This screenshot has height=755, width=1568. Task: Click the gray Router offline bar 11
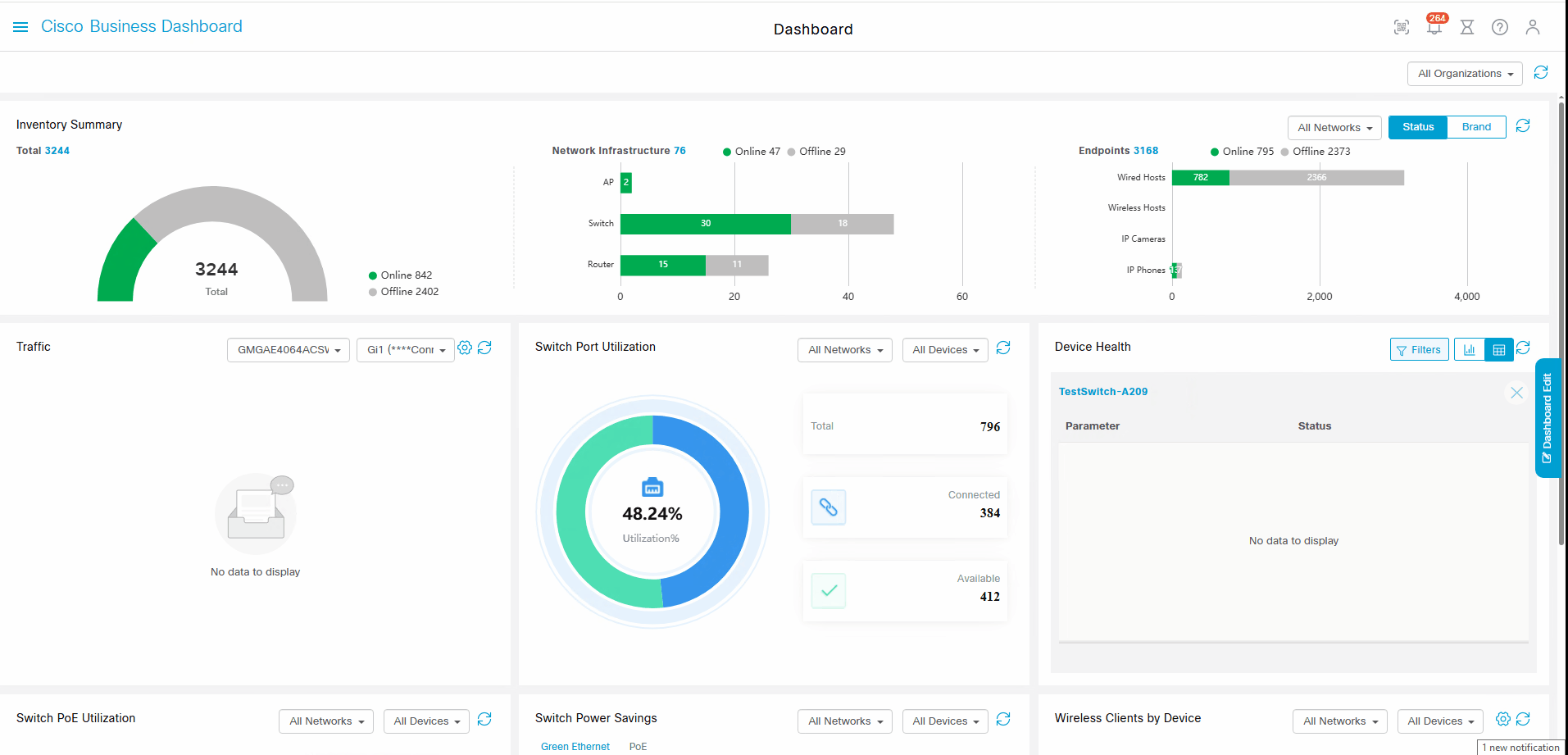pyautogui.click(x=737, y=265)
